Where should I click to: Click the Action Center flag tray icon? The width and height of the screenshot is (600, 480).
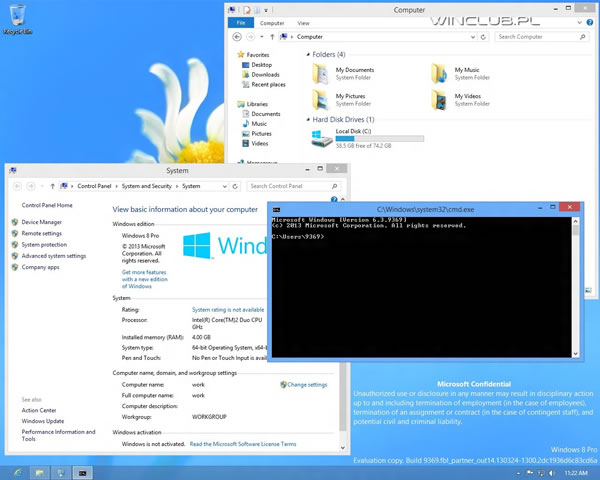530,473
